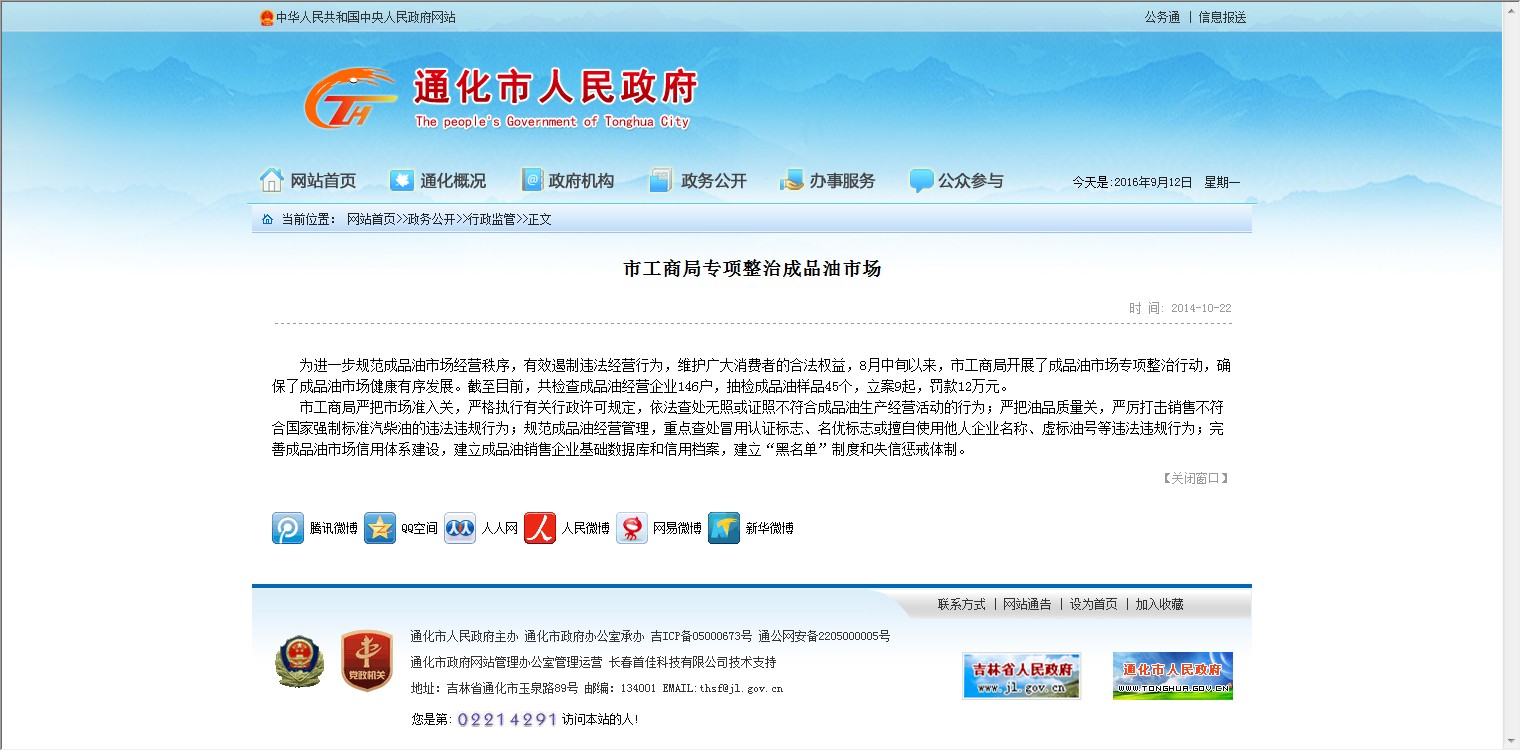Click the 行政监管 breadcrumb link
The width and height of the screenshot is (1521, 751).
(492, 219)
